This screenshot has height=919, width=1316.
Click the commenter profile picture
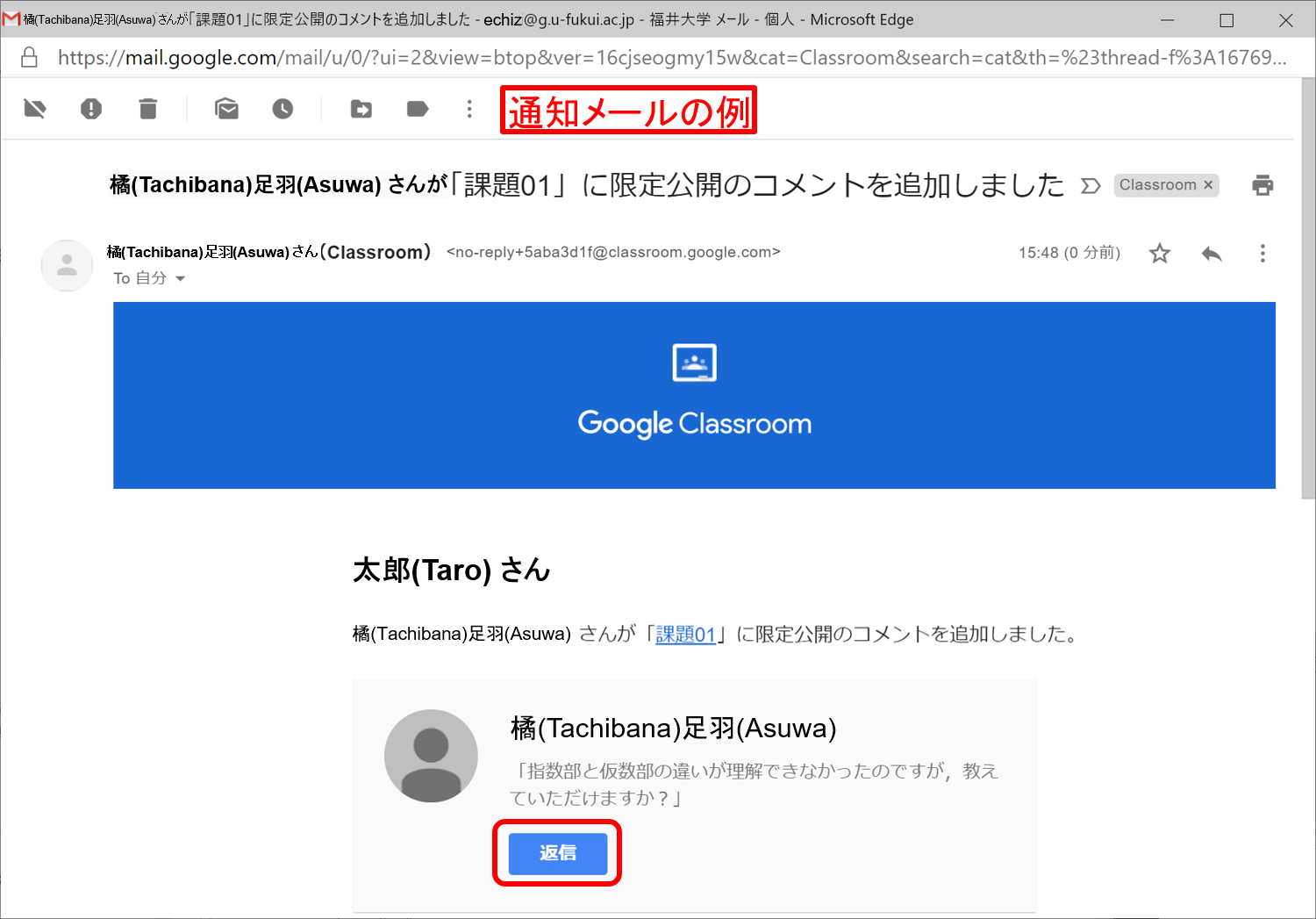[431, 756]
